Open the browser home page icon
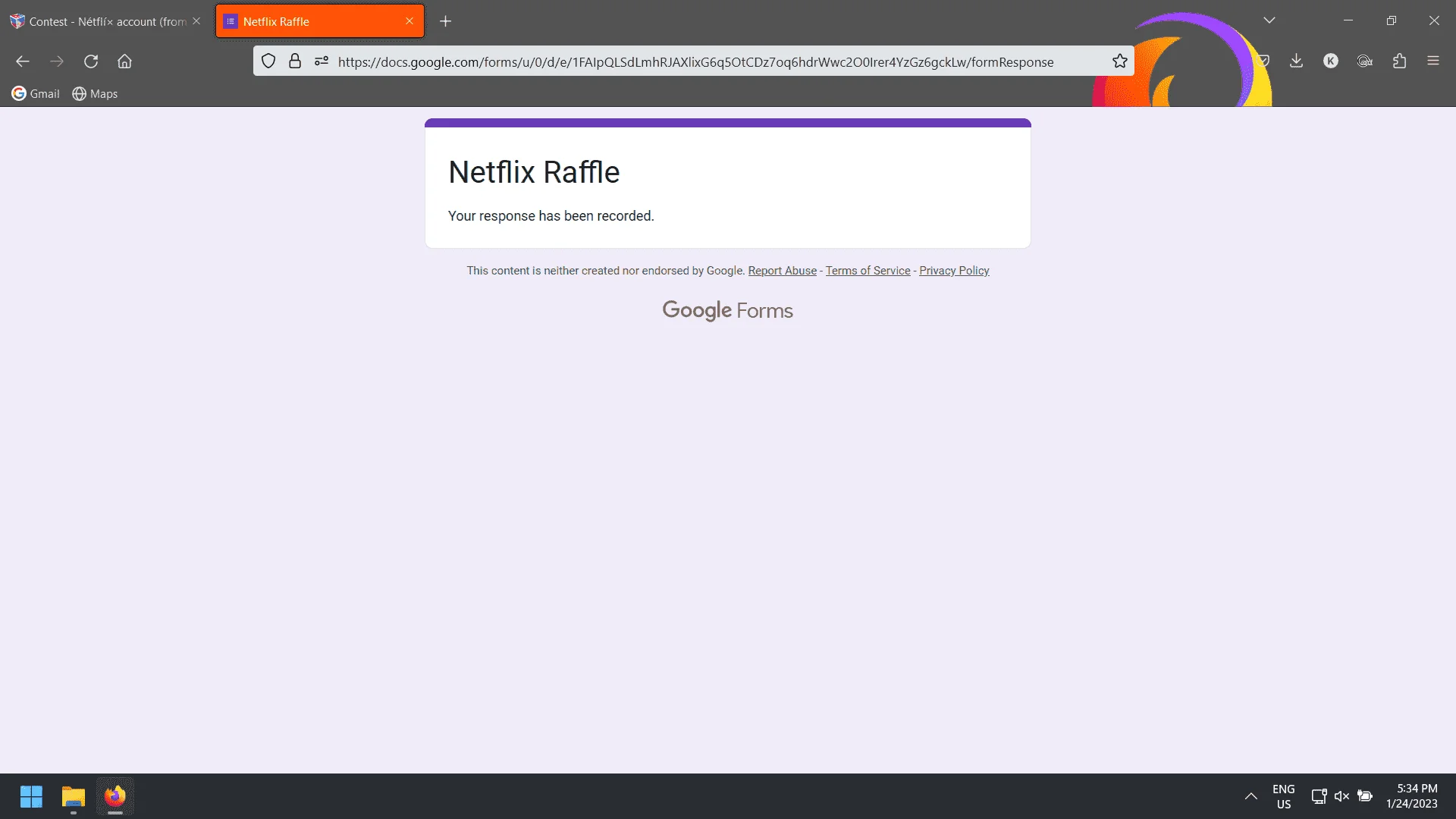 (124, 61)
